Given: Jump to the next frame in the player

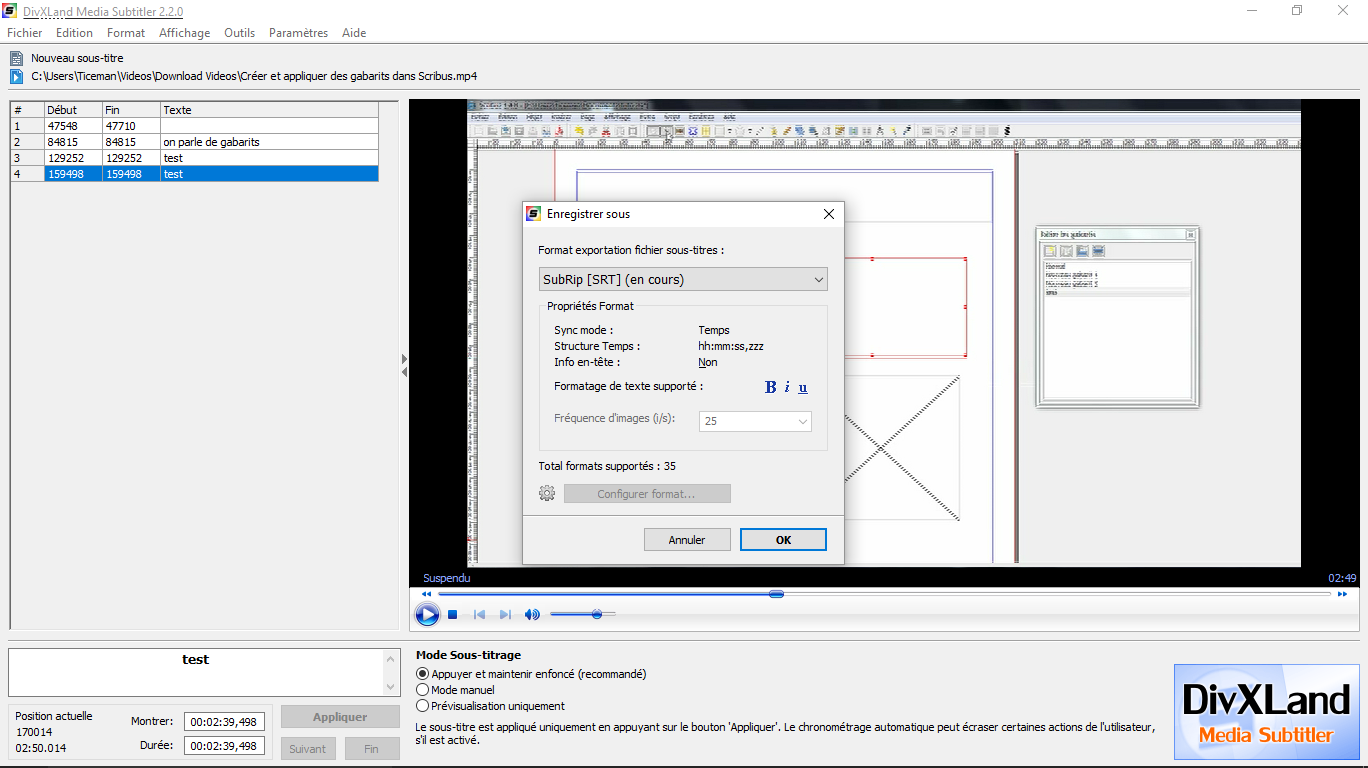Looking at the screenshot, I should (x=505, y=615).
